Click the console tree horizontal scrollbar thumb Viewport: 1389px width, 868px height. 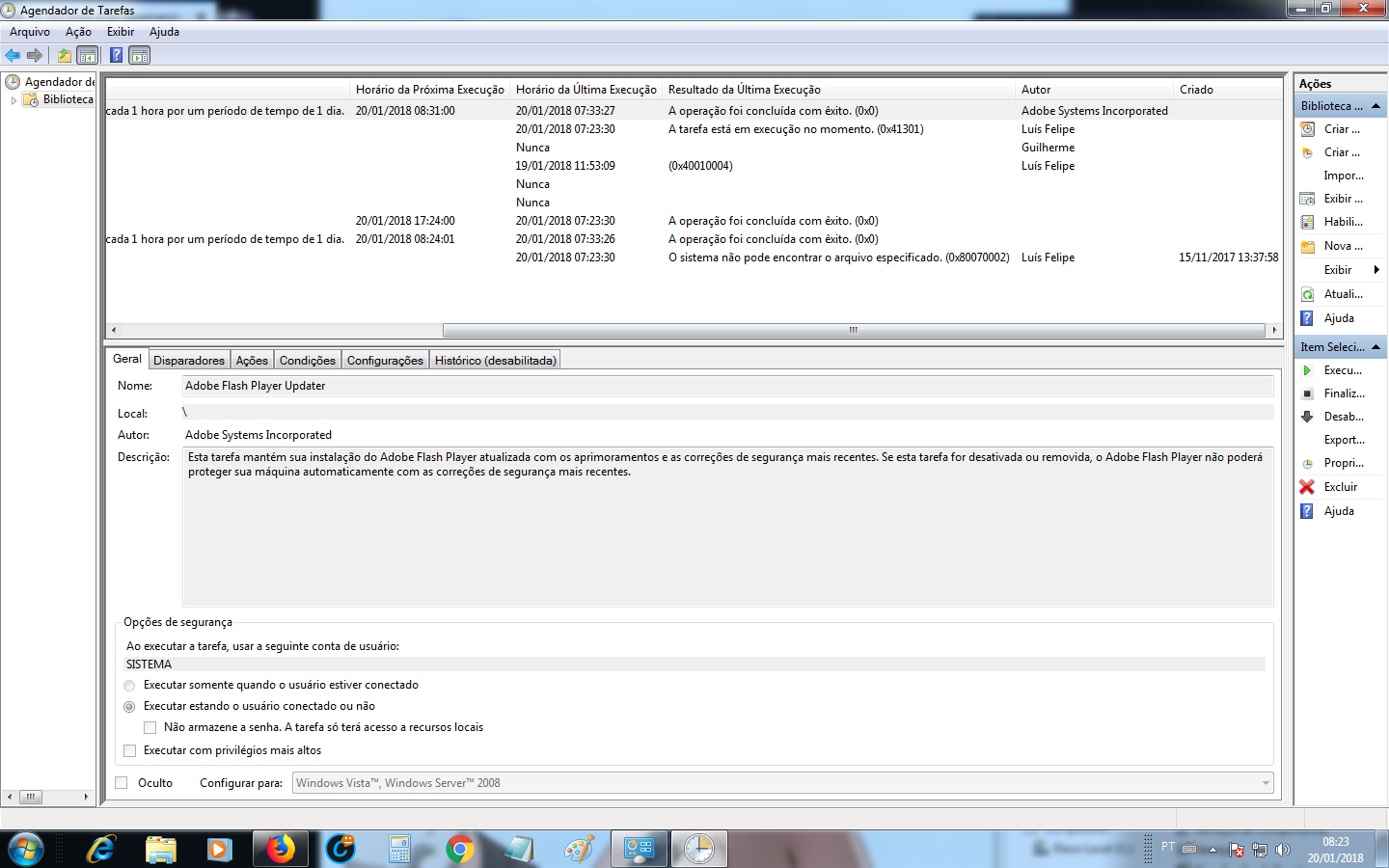31,797
